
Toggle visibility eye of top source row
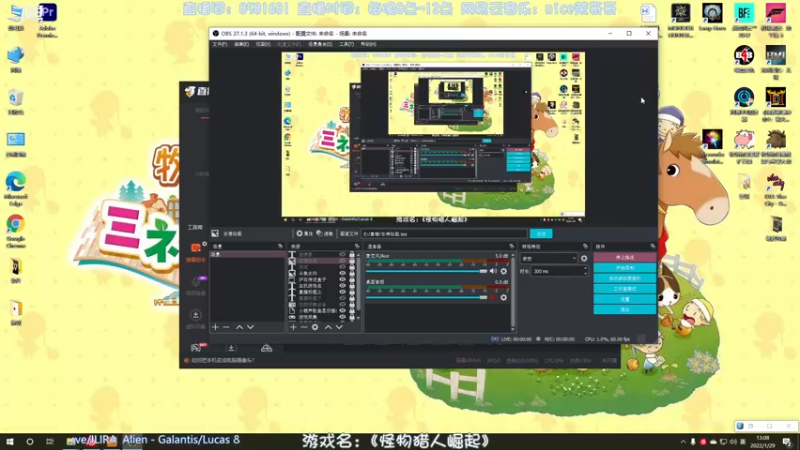342,255
